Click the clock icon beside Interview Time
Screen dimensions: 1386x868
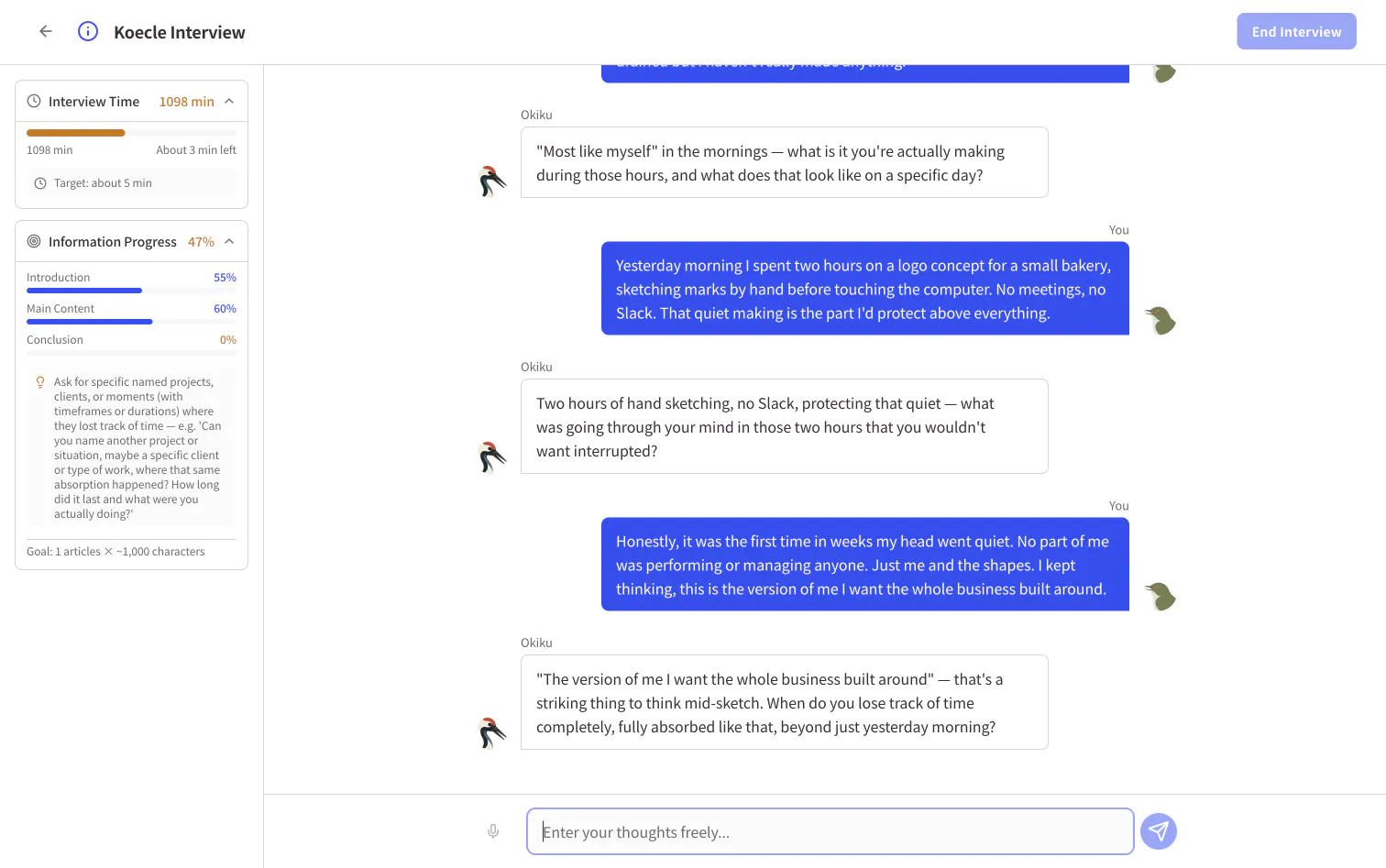click(x=34, y=101)
